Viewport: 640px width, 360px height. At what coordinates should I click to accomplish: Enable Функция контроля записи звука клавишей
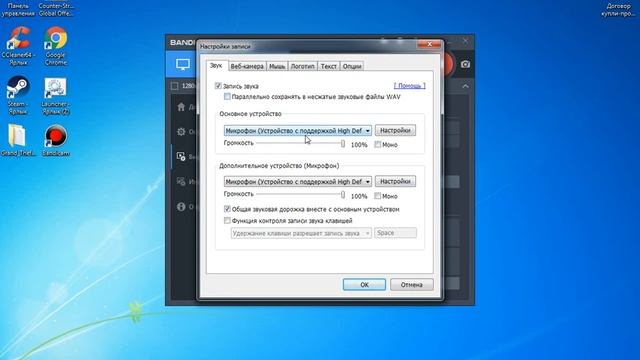[227, 220]
